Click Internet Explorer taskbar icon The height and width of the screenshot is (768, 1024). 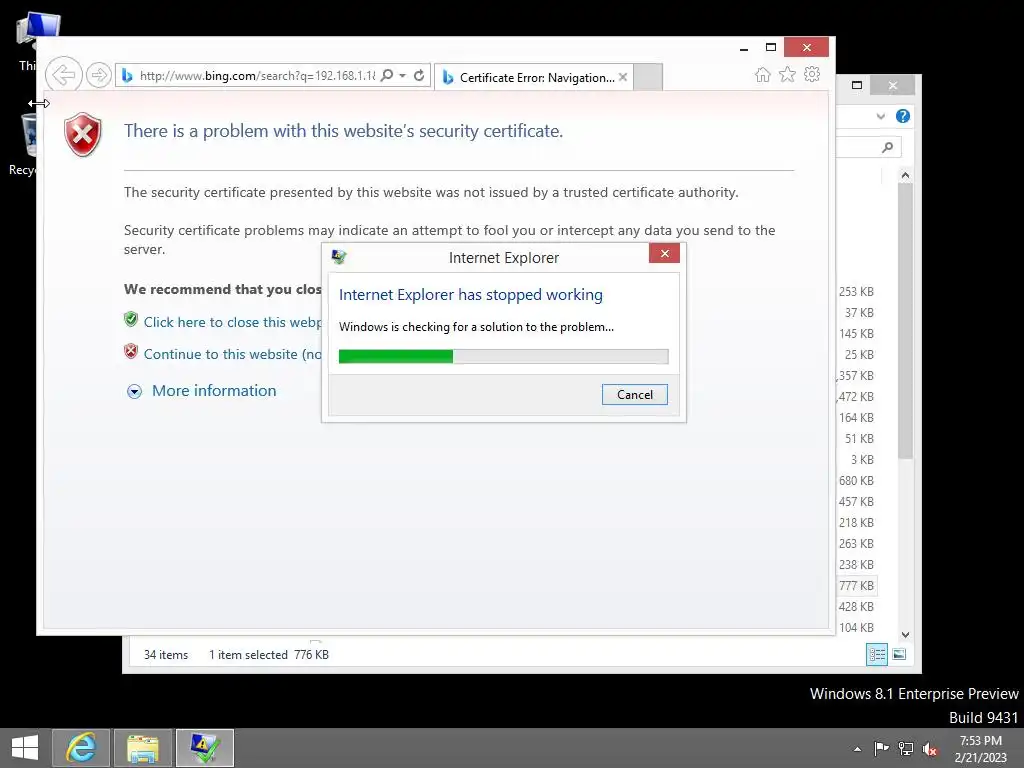tap(81, 748)
